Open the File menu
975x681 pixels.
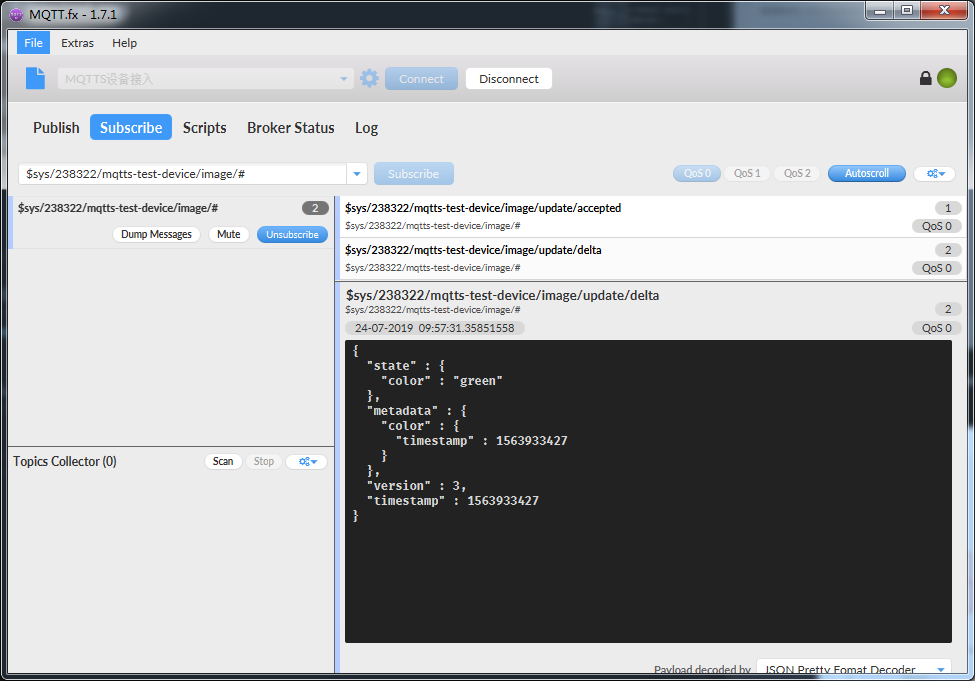click(x=33, y=43)
